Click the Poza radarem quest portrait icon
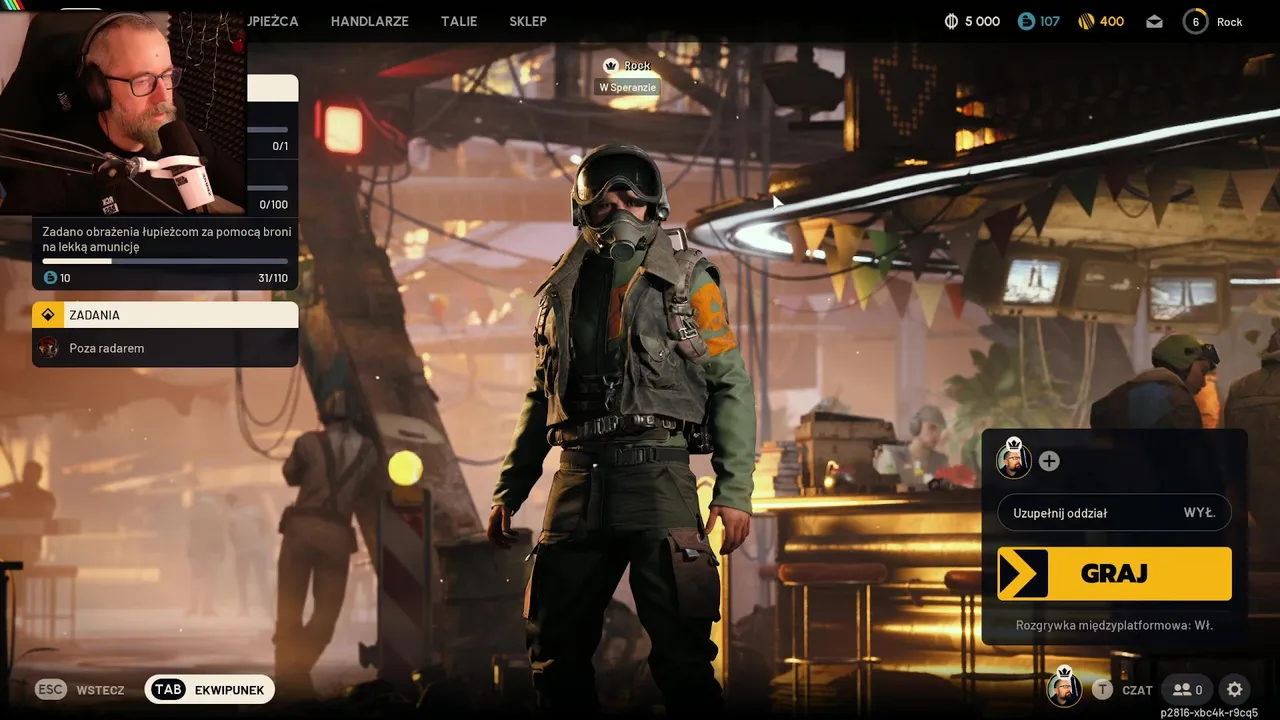 pyautogui.click(x=48, y=348)
